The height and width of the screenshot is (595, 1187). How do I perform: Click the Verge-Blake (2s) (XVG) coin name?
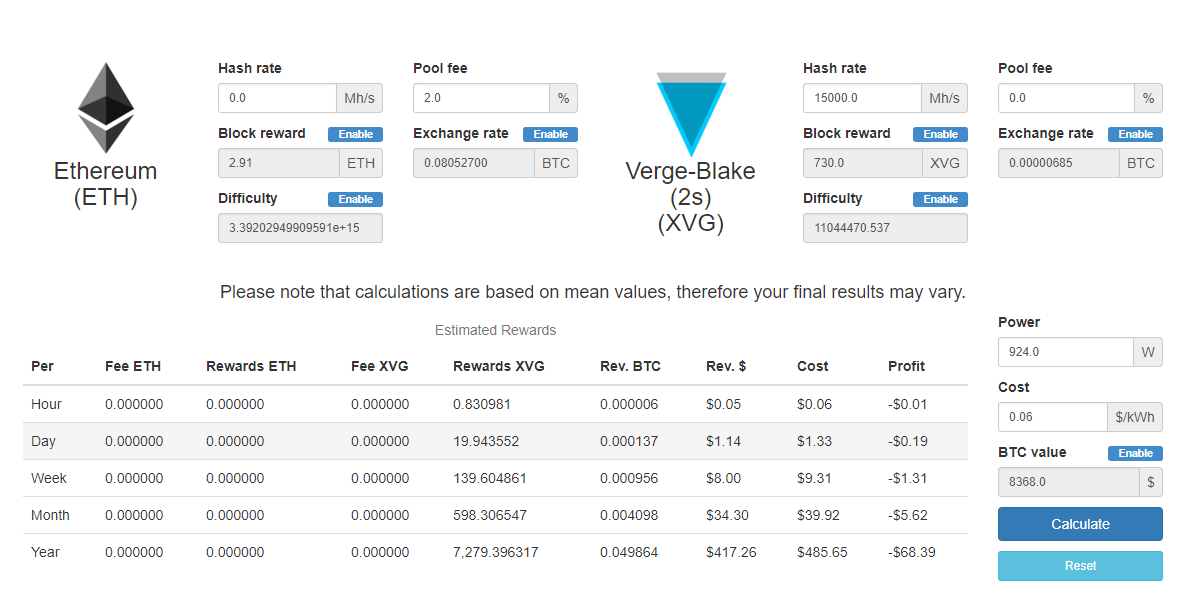(x=690, y=197)
